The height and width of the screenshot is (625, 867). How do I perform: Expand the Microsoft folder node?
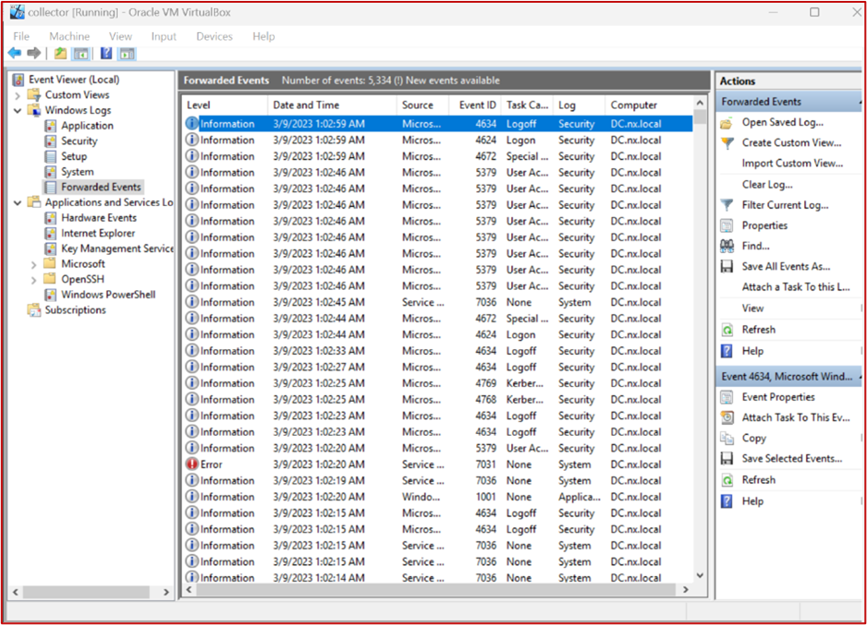click(x=34, y=264)
